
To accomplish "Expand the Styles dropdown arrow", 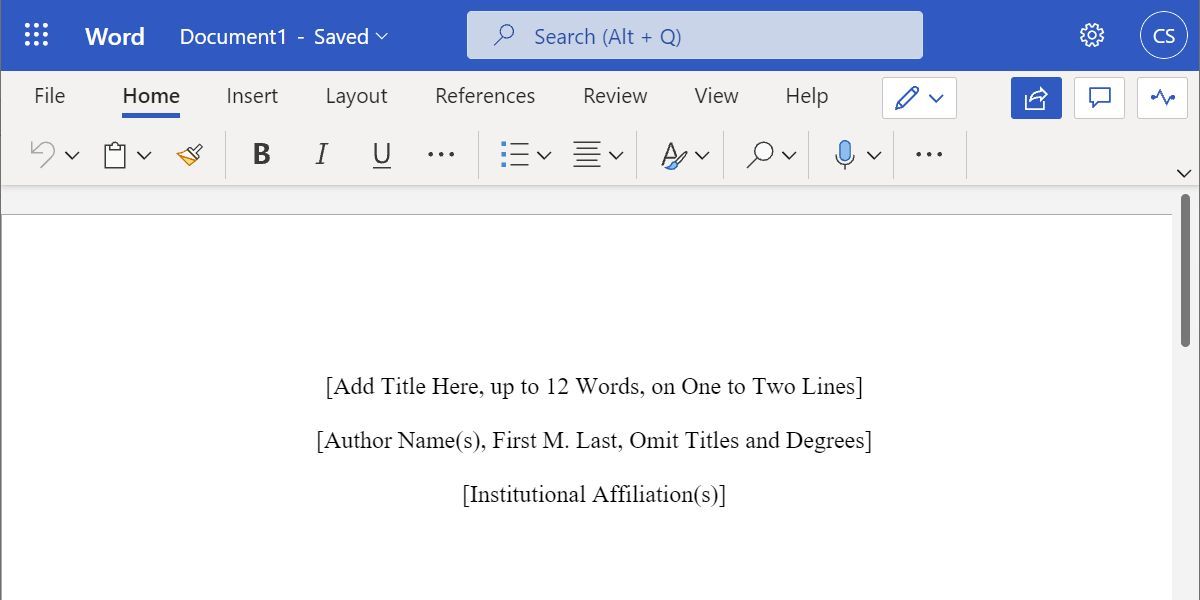I will pos(702,155).
